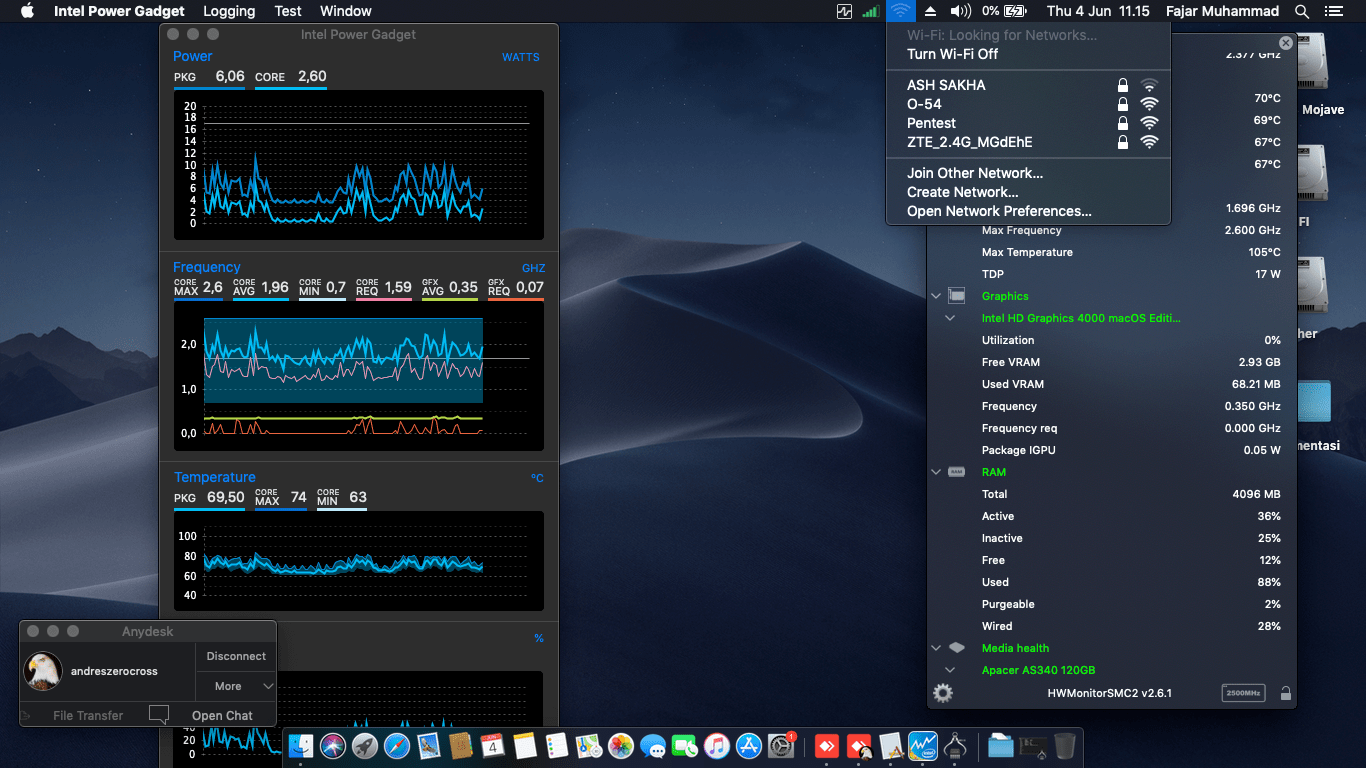Screen dimensions: 1366x768
Task: Click File Transfer in Anydesk
Action: pyautogui.click(x=88, y=715)
